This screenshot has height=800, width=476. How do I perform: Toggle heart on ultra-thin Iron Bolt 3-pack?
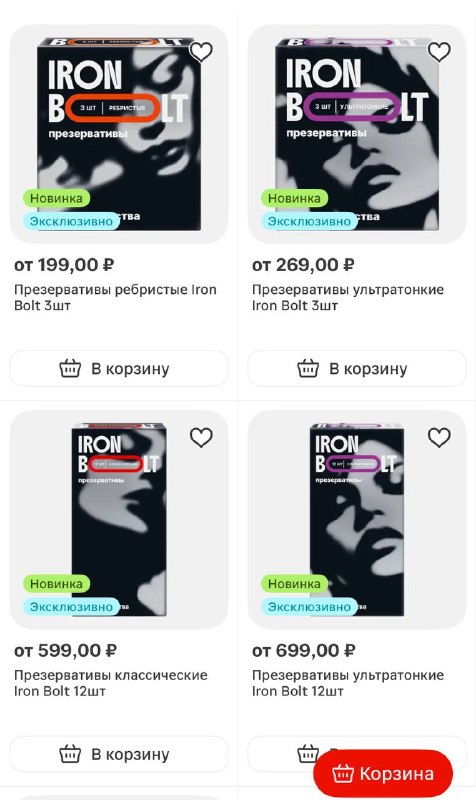[x=439, y=52]
